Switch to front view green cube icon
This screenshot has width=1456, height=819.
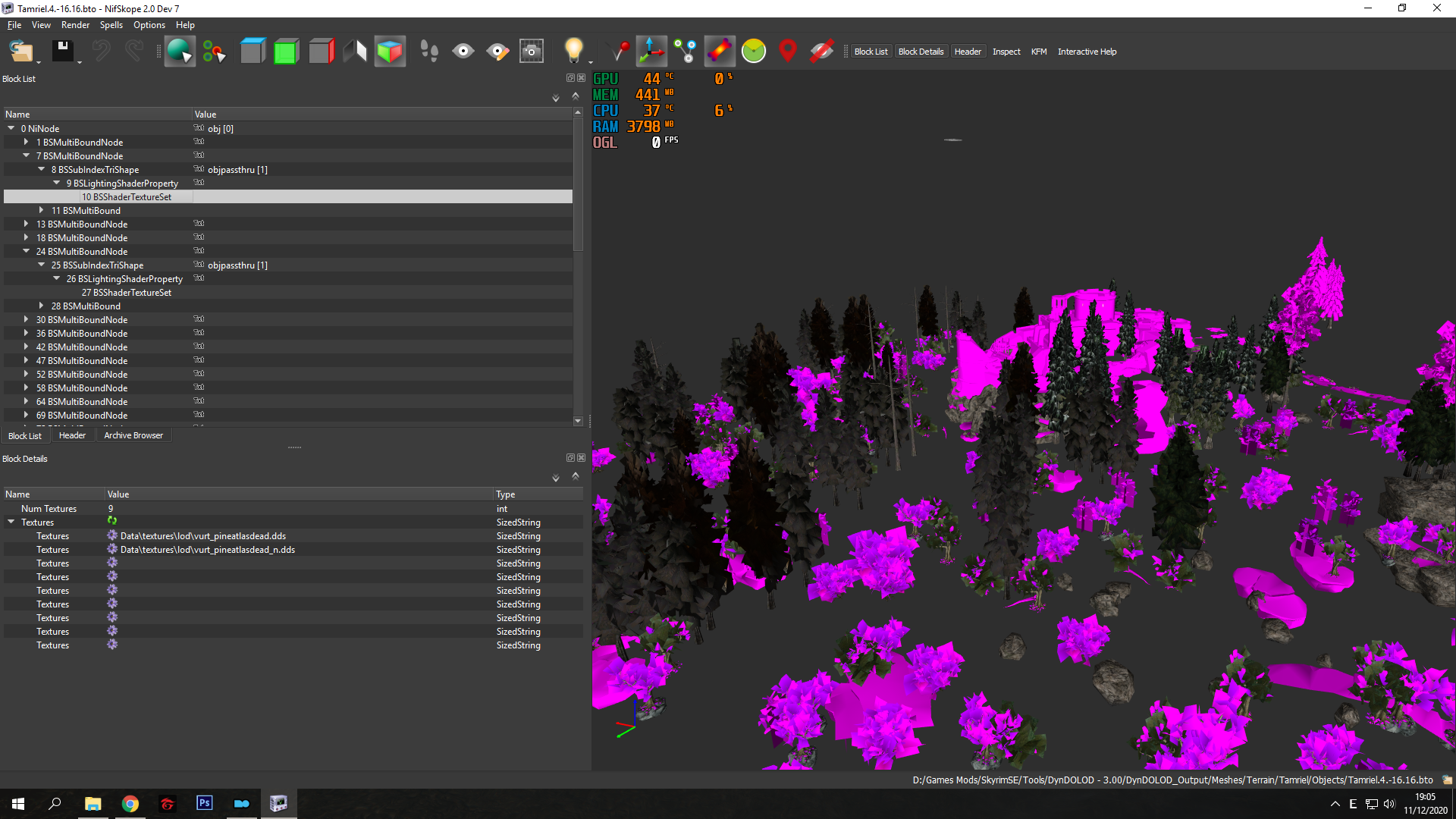[x=286, y=52]
